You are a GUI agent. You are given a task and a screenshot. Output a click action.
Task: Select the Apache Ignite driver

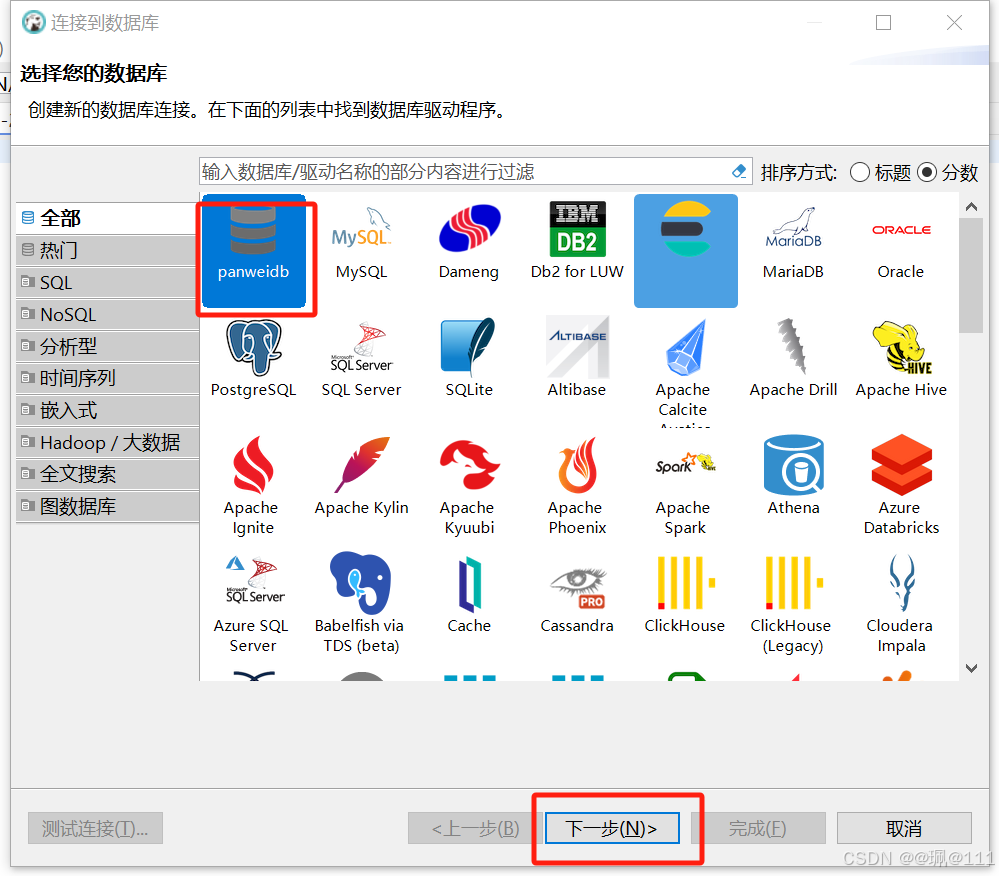pyautogui.click(x=252, y=486)
